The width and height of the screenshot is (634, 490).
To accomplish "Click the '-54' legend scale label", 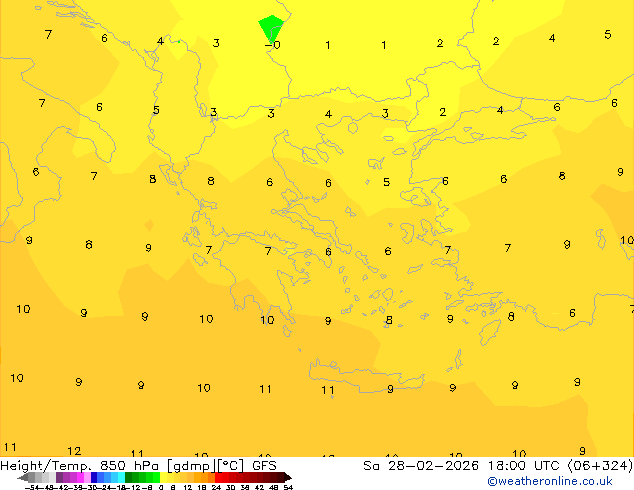I will coord(32,487).
